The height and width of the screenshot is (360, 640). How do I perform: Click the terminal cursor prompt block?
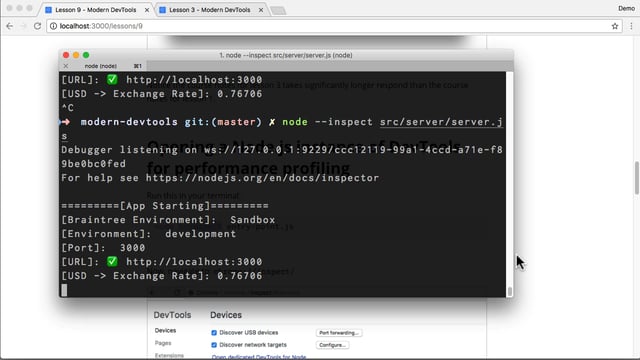pos(64,290)
